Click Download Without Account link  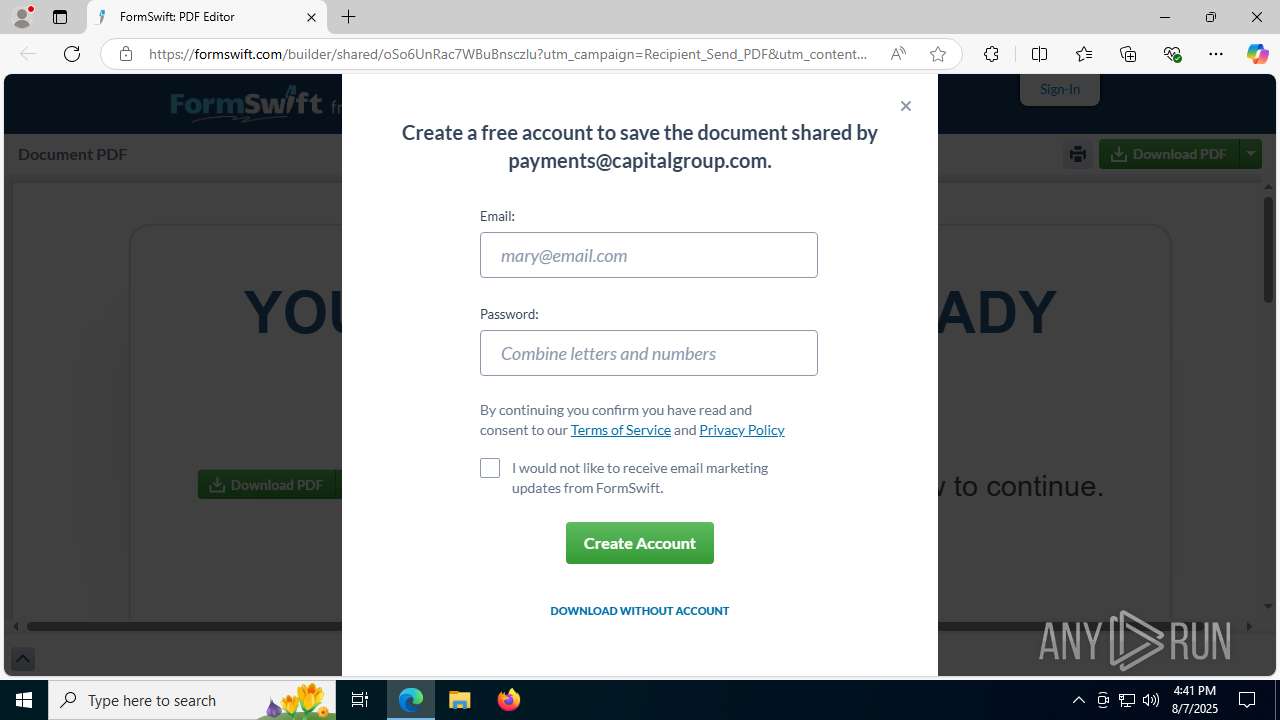640,611
